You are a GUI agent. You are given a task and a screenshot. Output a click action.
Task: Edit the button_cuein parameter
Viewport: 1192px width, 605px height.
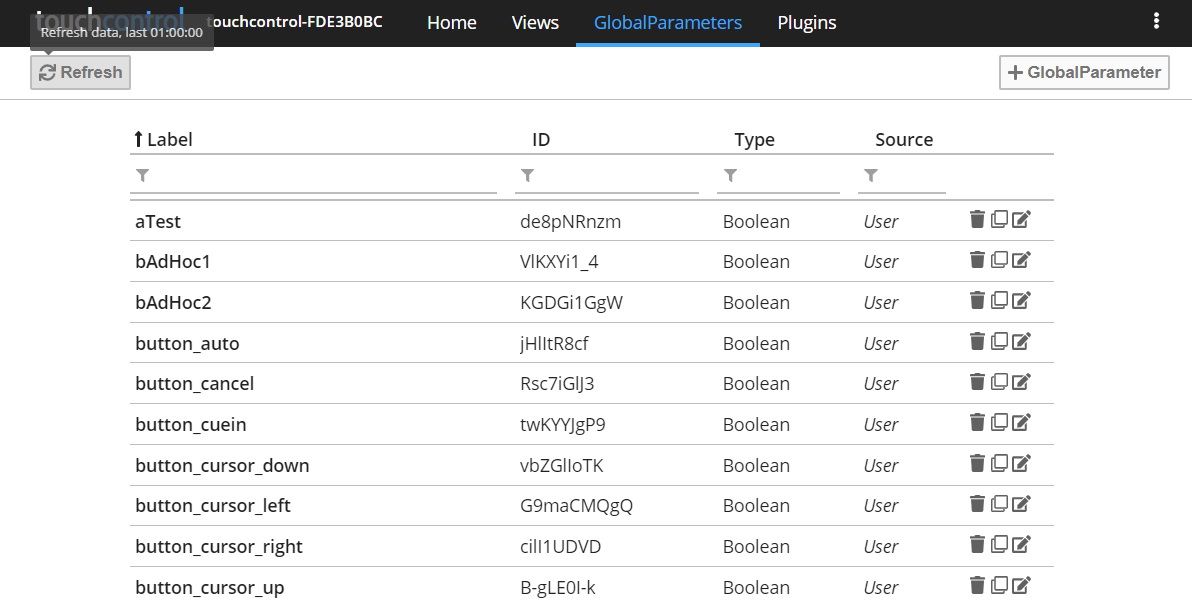coord(1021,423)
